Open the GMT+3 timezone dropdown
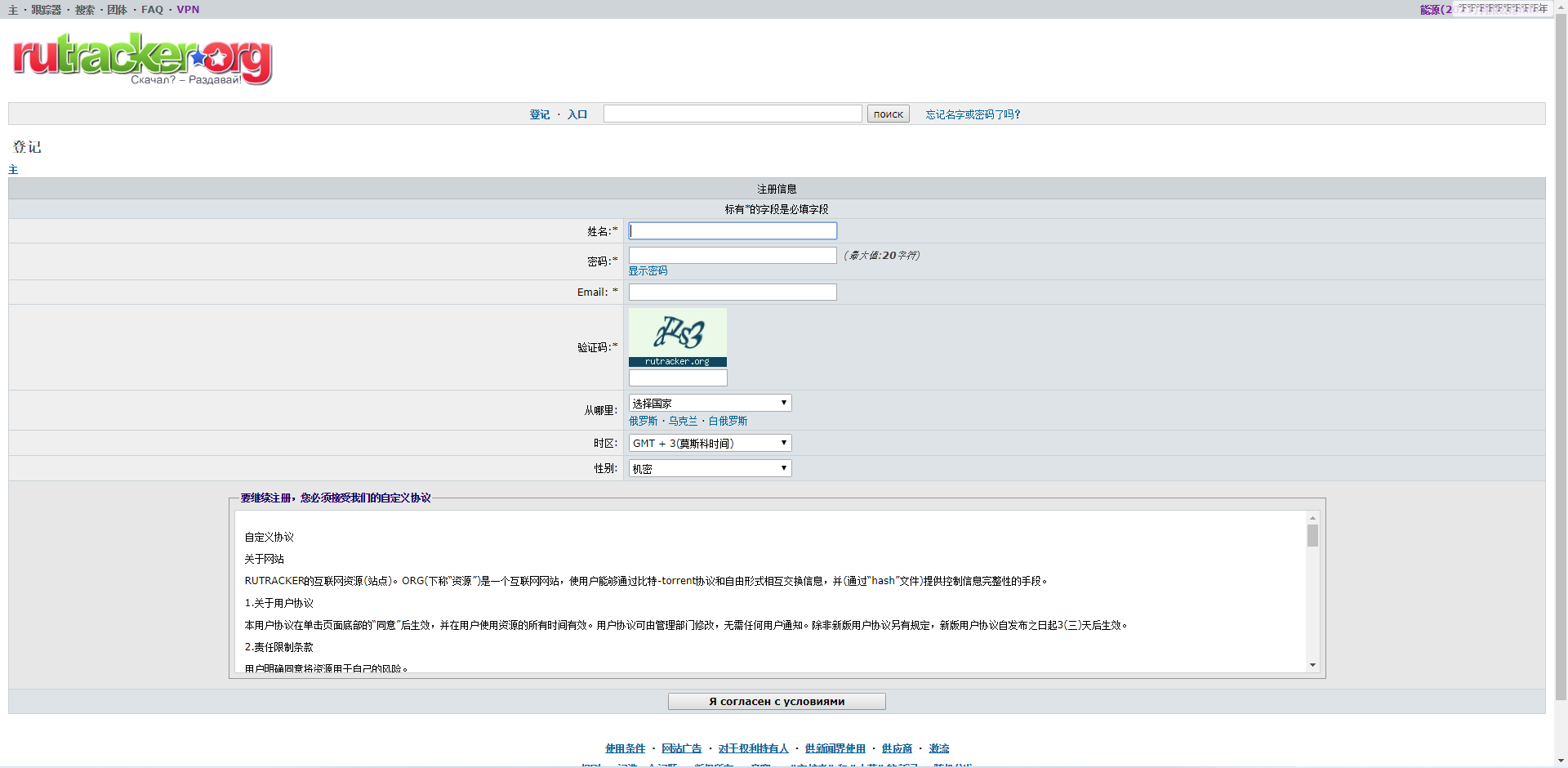Screen dimensions: 1568x768 708,442
